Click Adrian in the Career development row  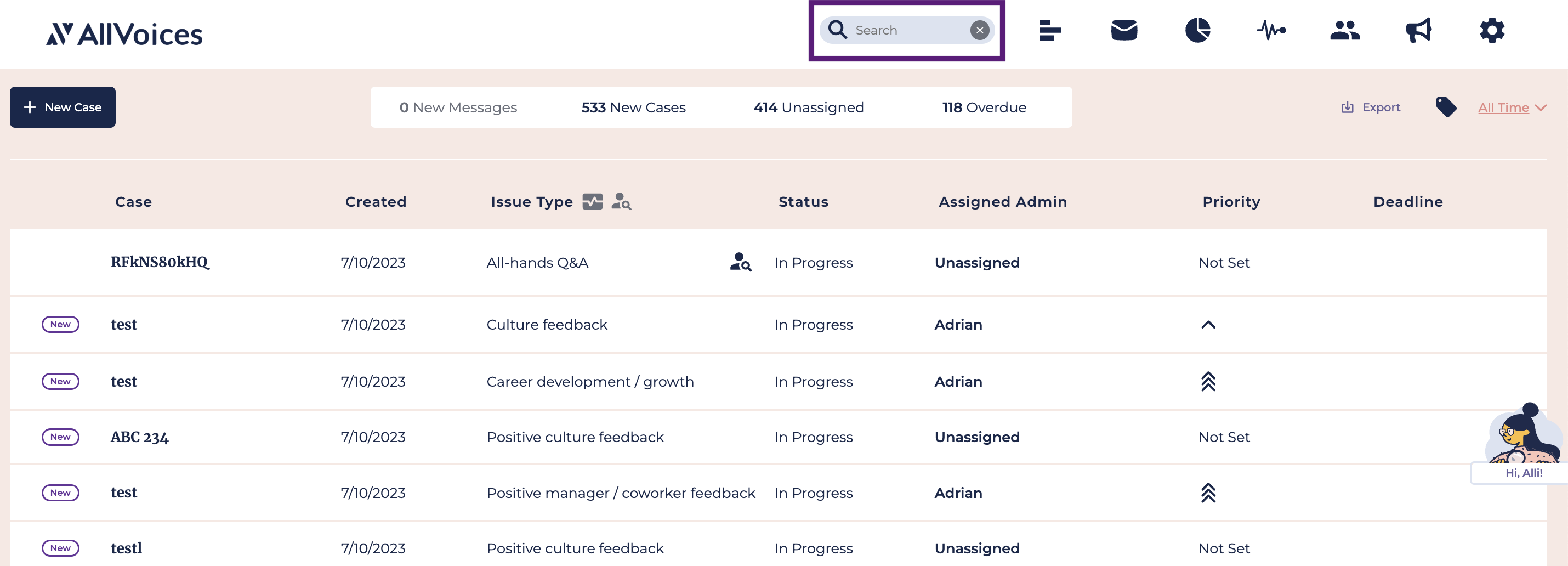click(x=958, y=382)
